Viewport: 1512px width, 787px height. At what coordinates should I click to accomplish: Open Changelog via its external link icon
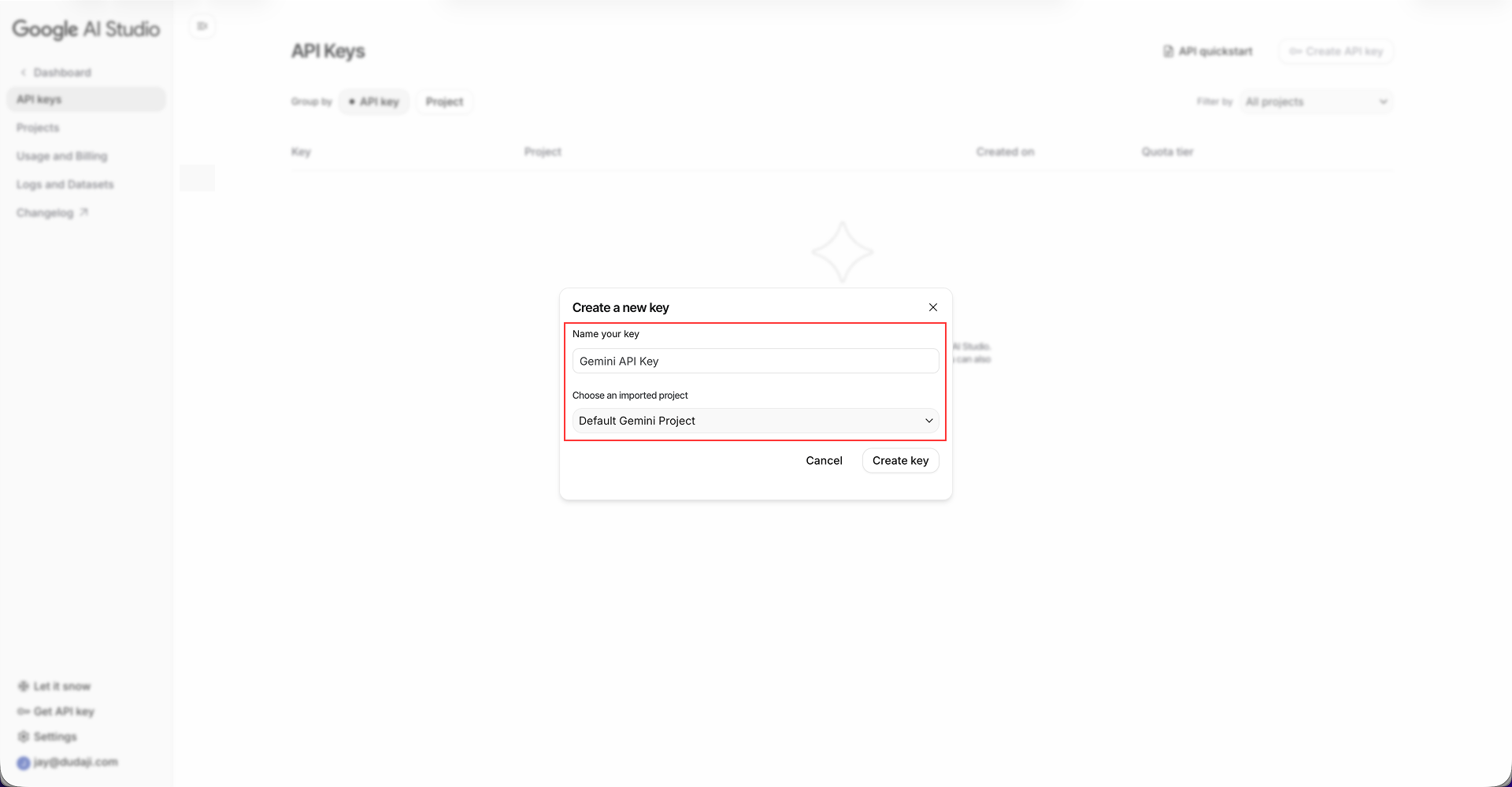(x=84, y=211)
